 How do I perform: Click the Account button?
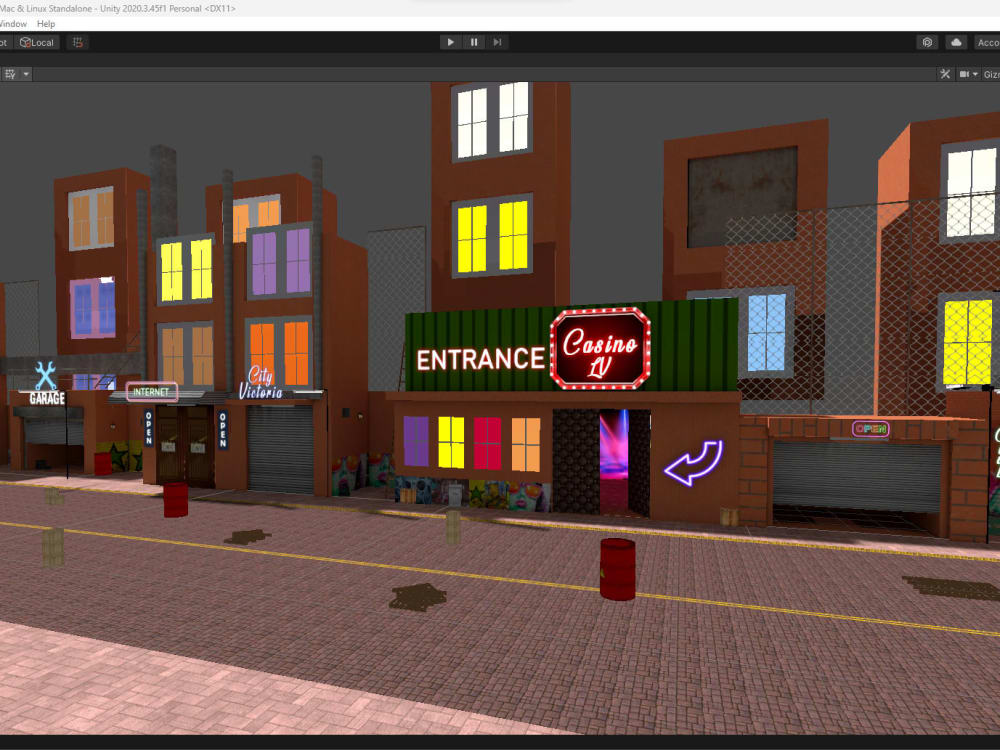(988, 42)
